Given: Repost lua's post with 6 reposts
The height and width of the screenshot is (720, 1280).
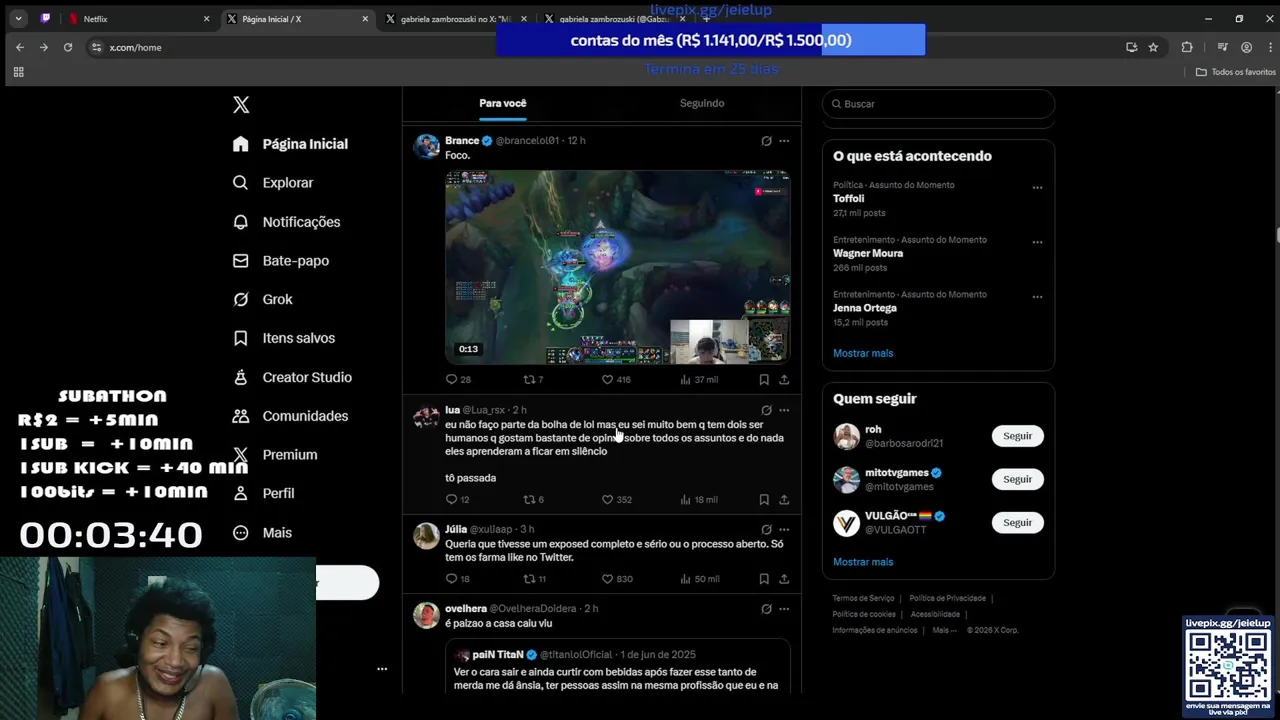Looking at the screenshot, I should pos(533,500).
